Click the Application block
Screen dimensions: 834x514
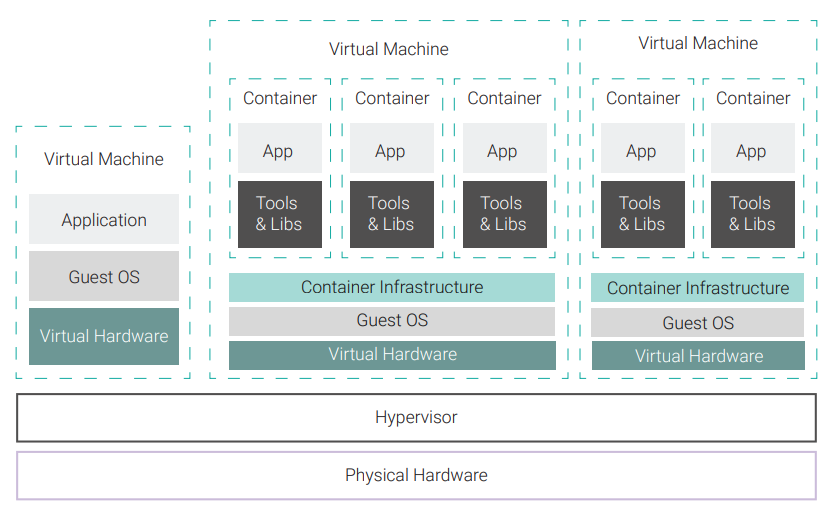pyautogui.click(x=104, y=219)
